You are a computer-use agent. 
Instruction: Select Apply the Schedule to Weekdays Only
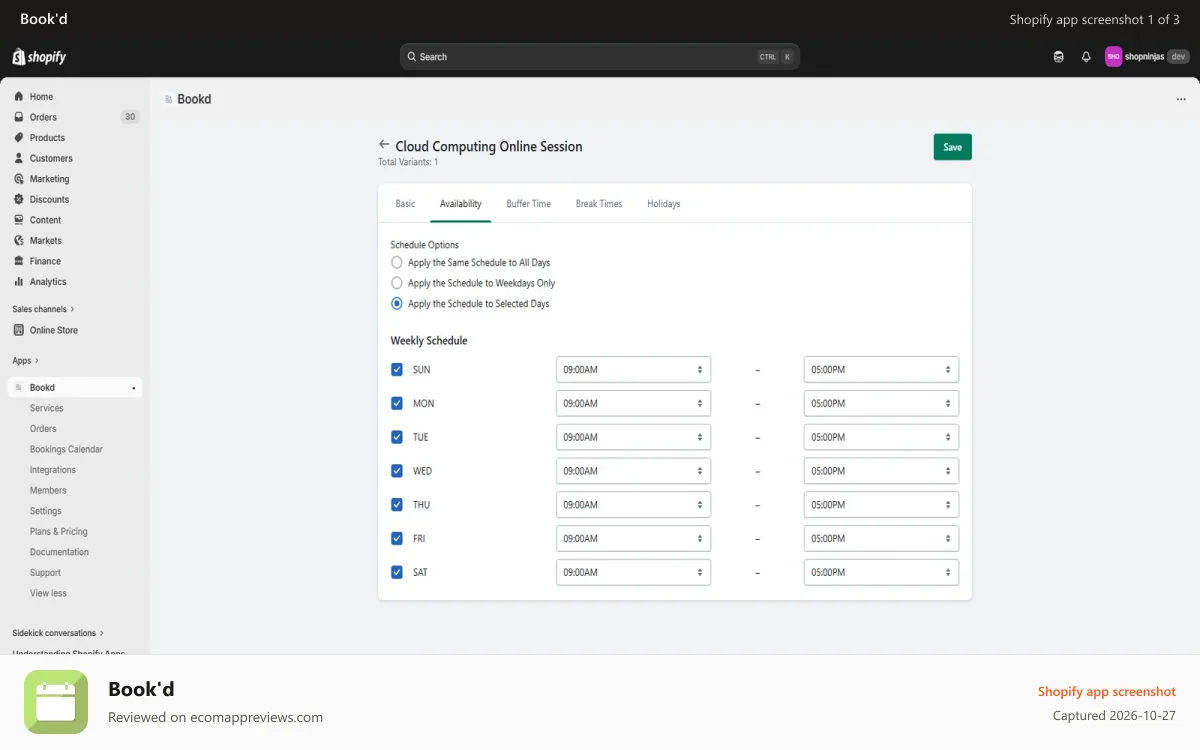[x=397, y=283]
